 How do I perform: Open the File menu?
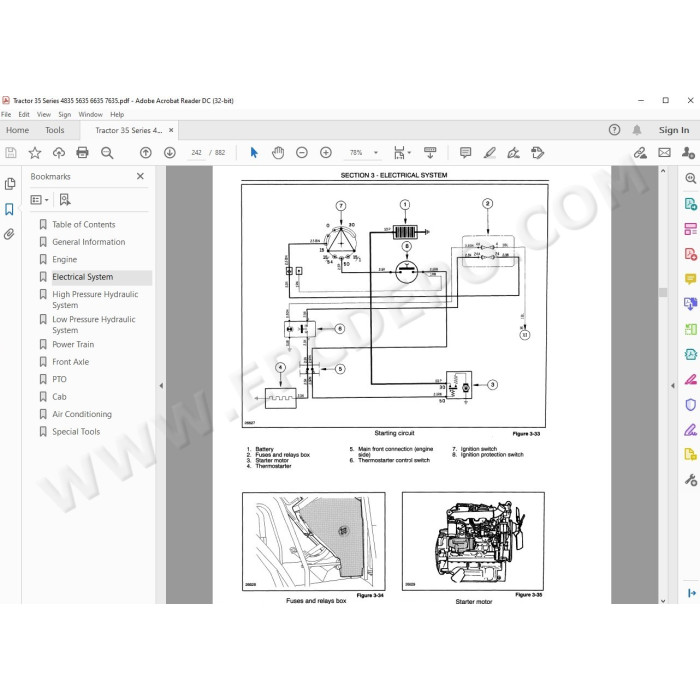6,115
